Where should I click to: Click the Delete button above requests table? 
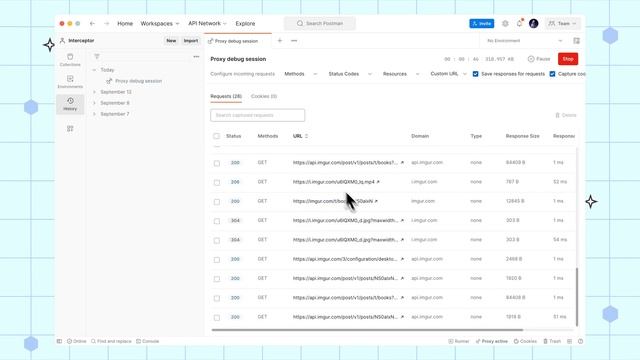[x=566, y=115]
